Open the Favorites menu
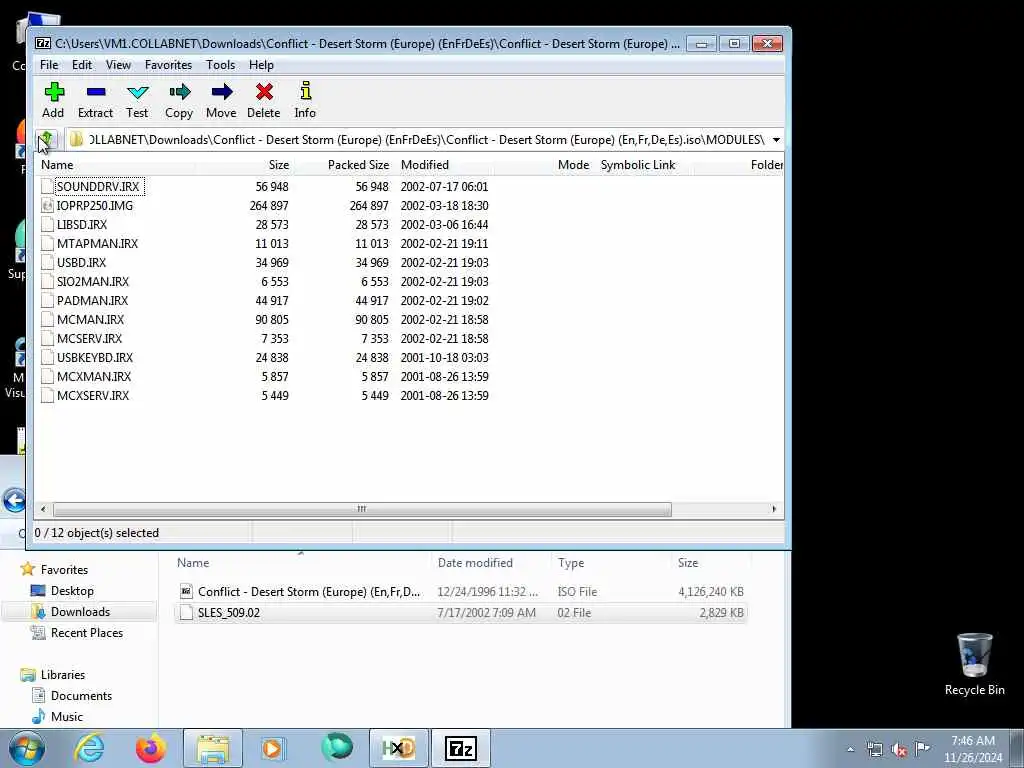The height and width of the screenshot is (768, 1024). [x=168, y=65]
